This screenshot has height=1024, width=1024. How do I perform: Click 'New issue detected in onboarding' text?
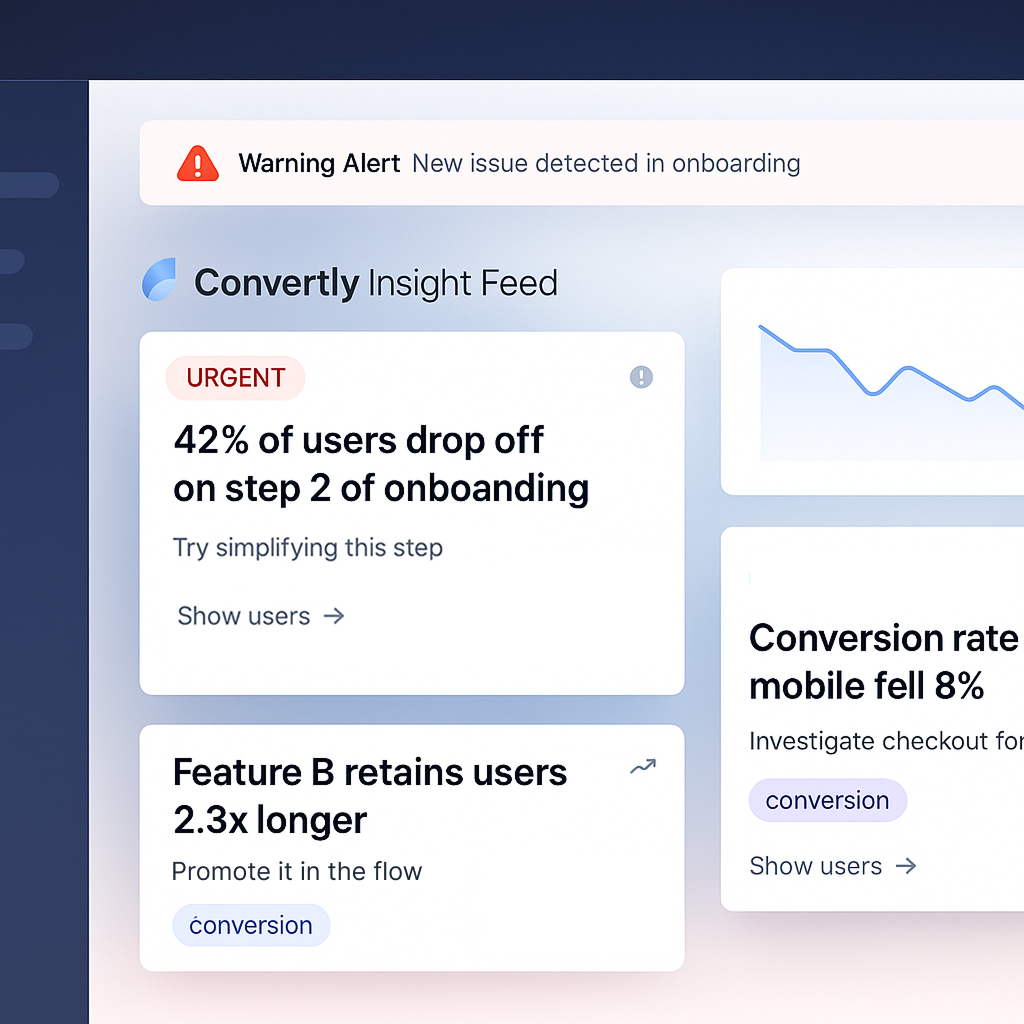[x=606, y=163]
